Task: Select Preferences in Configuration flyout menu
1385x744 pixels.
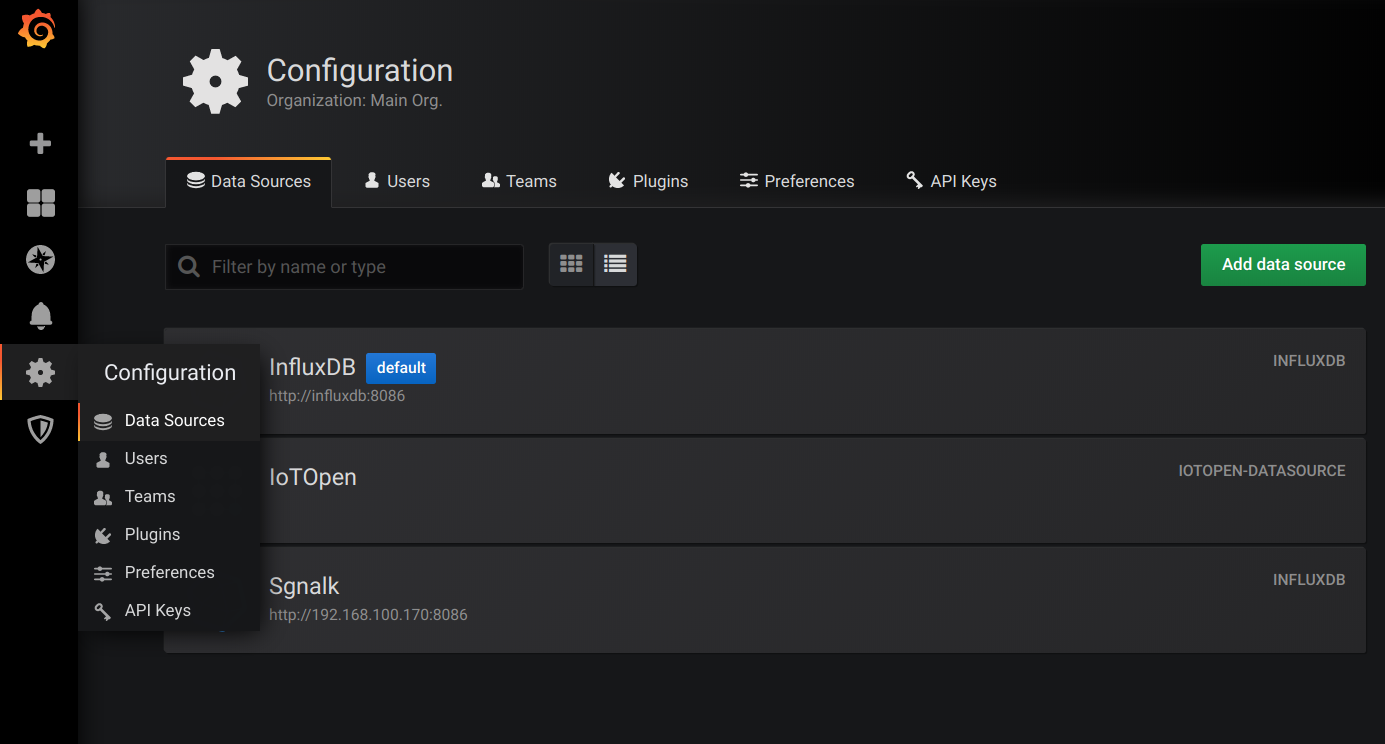Action: (169, 573)
